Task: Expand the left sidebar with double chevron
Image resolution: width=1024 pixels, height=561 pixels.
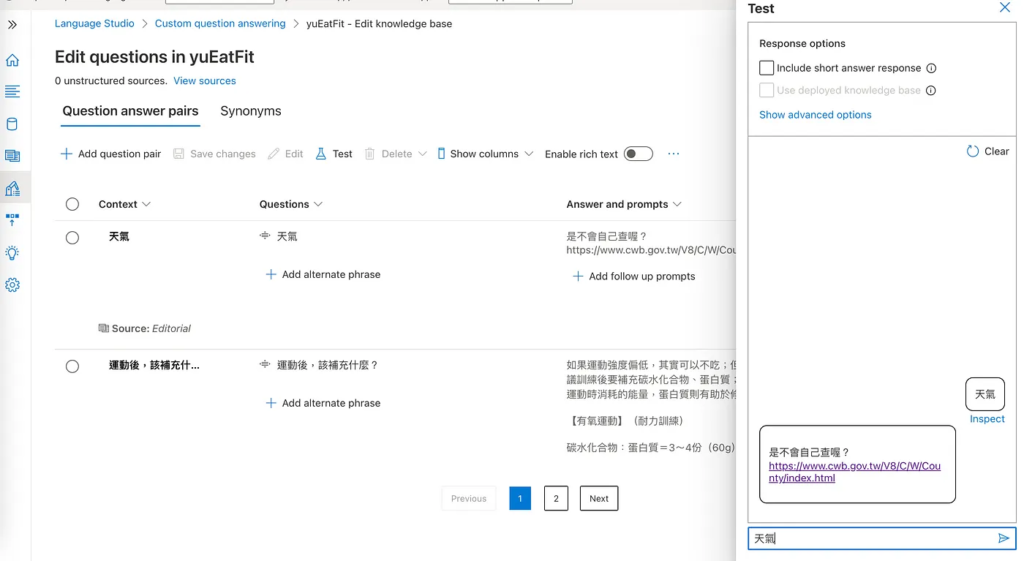Action: click(x=12, y=25)
